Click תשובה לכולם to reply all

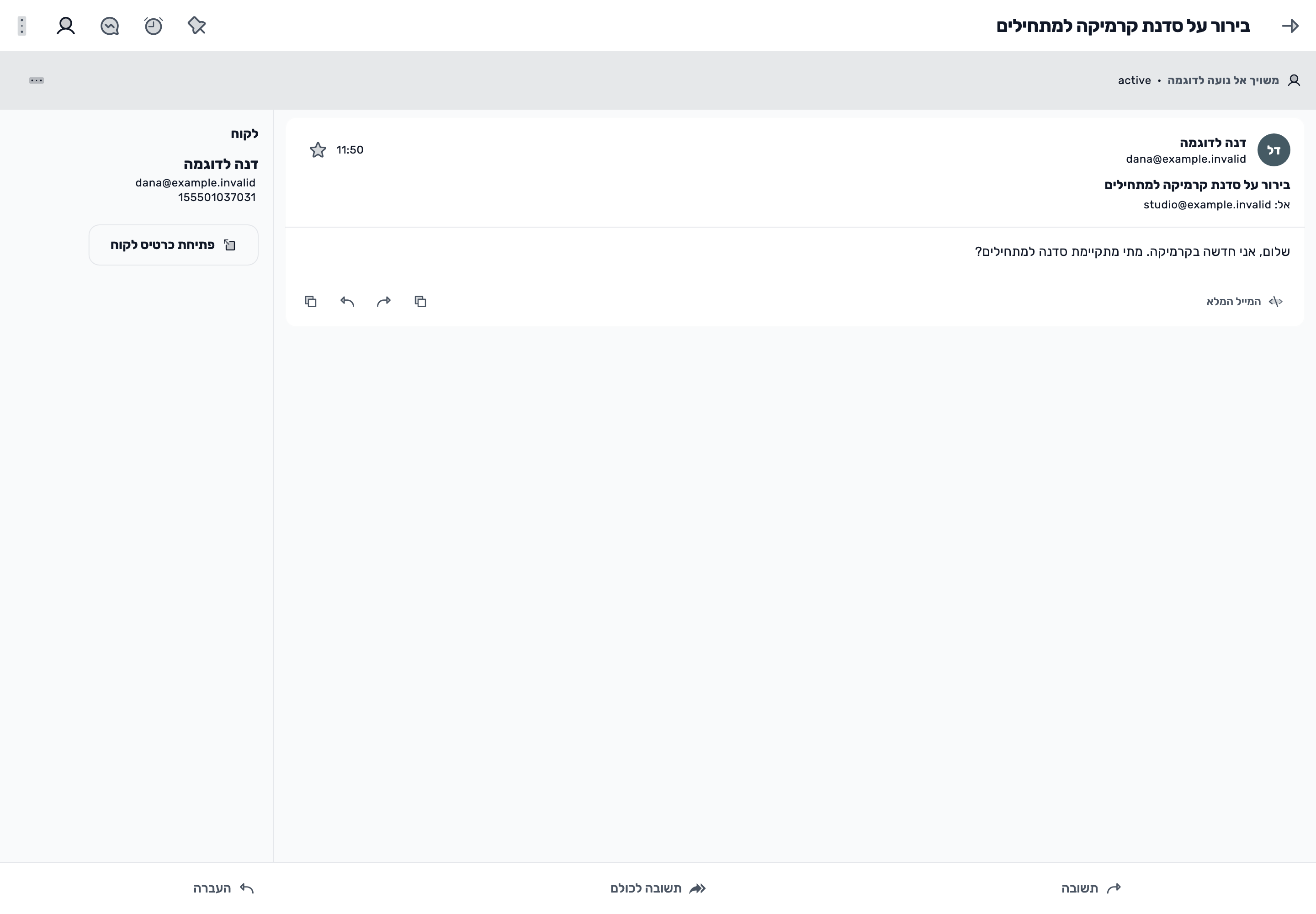coord(658,888)
